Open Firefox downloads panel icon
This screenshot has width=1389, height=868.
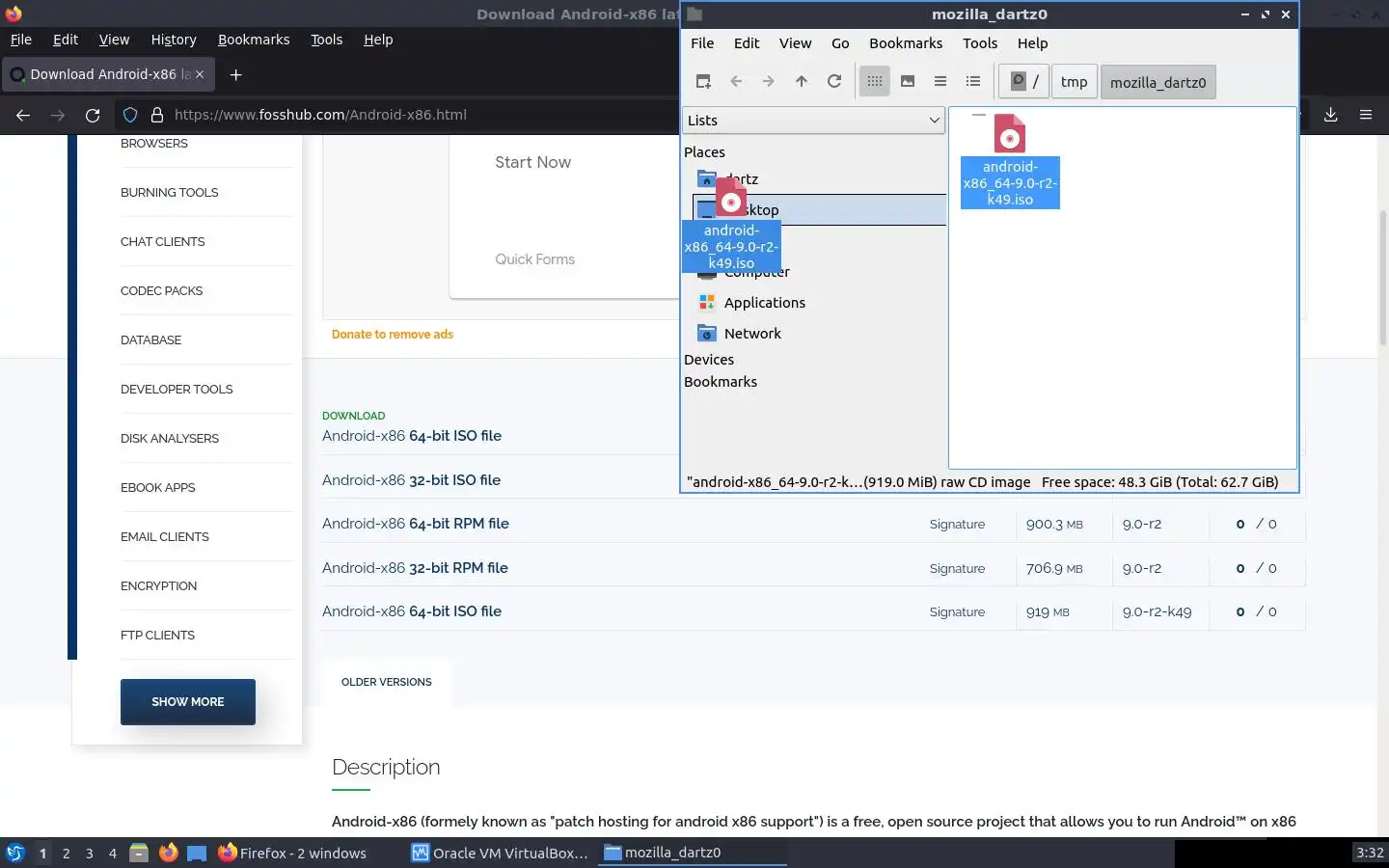pos(1330,115)
